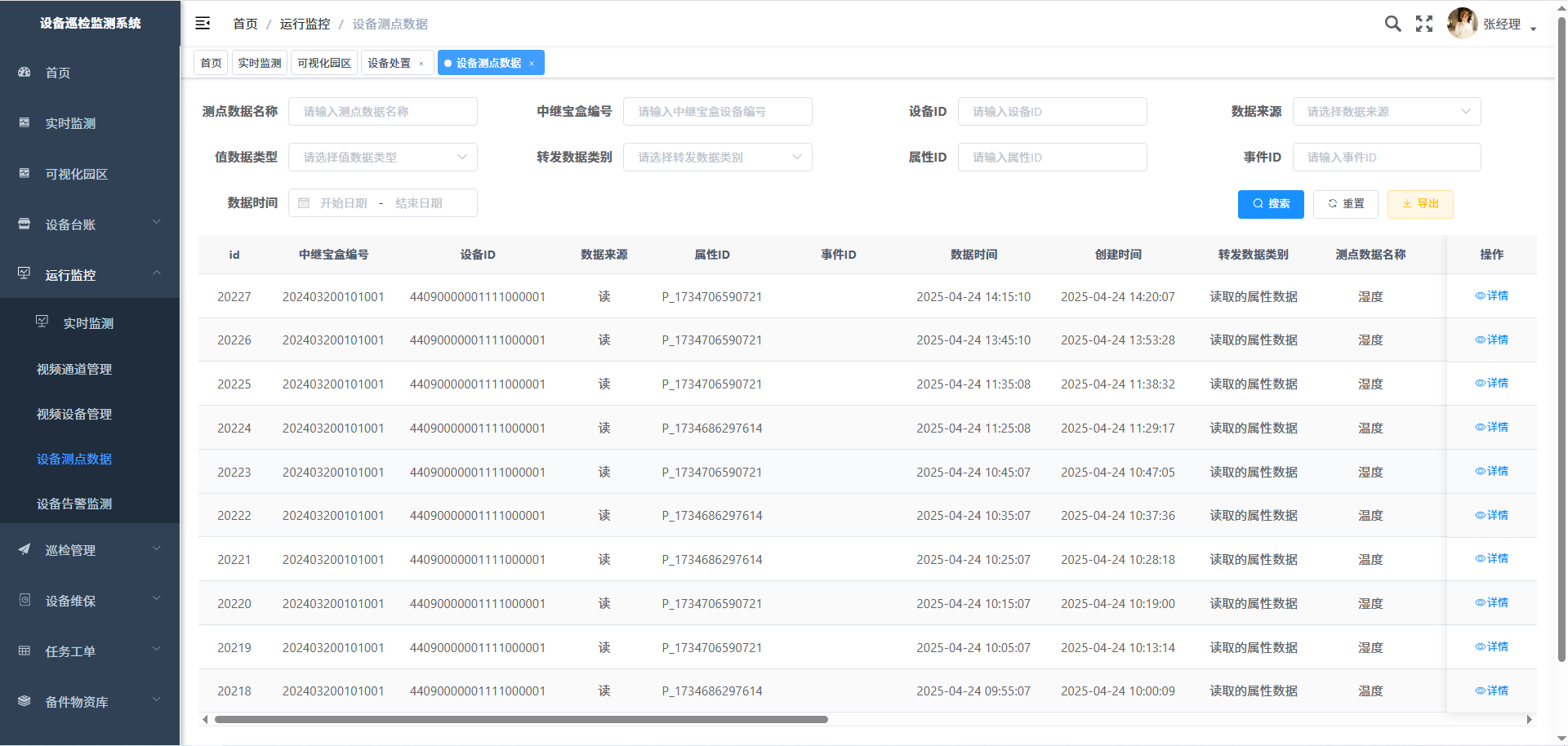Click the 巡检管理 paper plane icon
The image size is (1568, 746).
coord(24,549)
